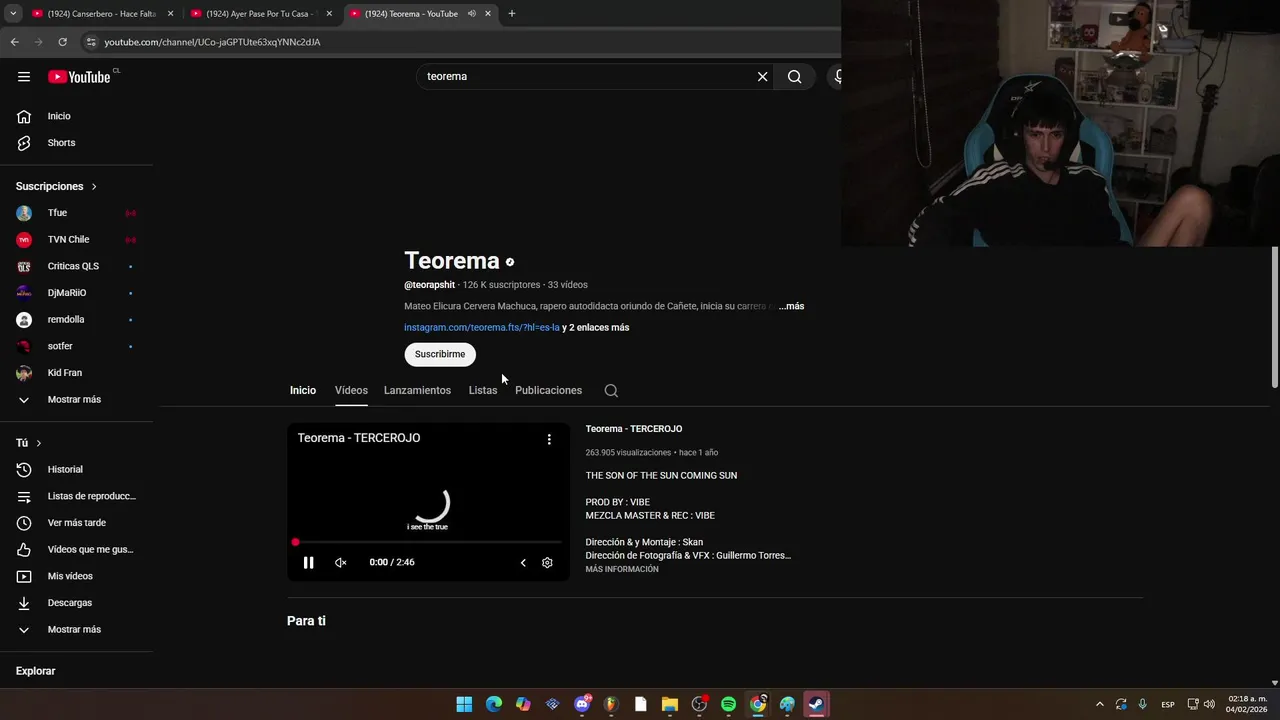Open Steam from the taskbar

(816, 704)
